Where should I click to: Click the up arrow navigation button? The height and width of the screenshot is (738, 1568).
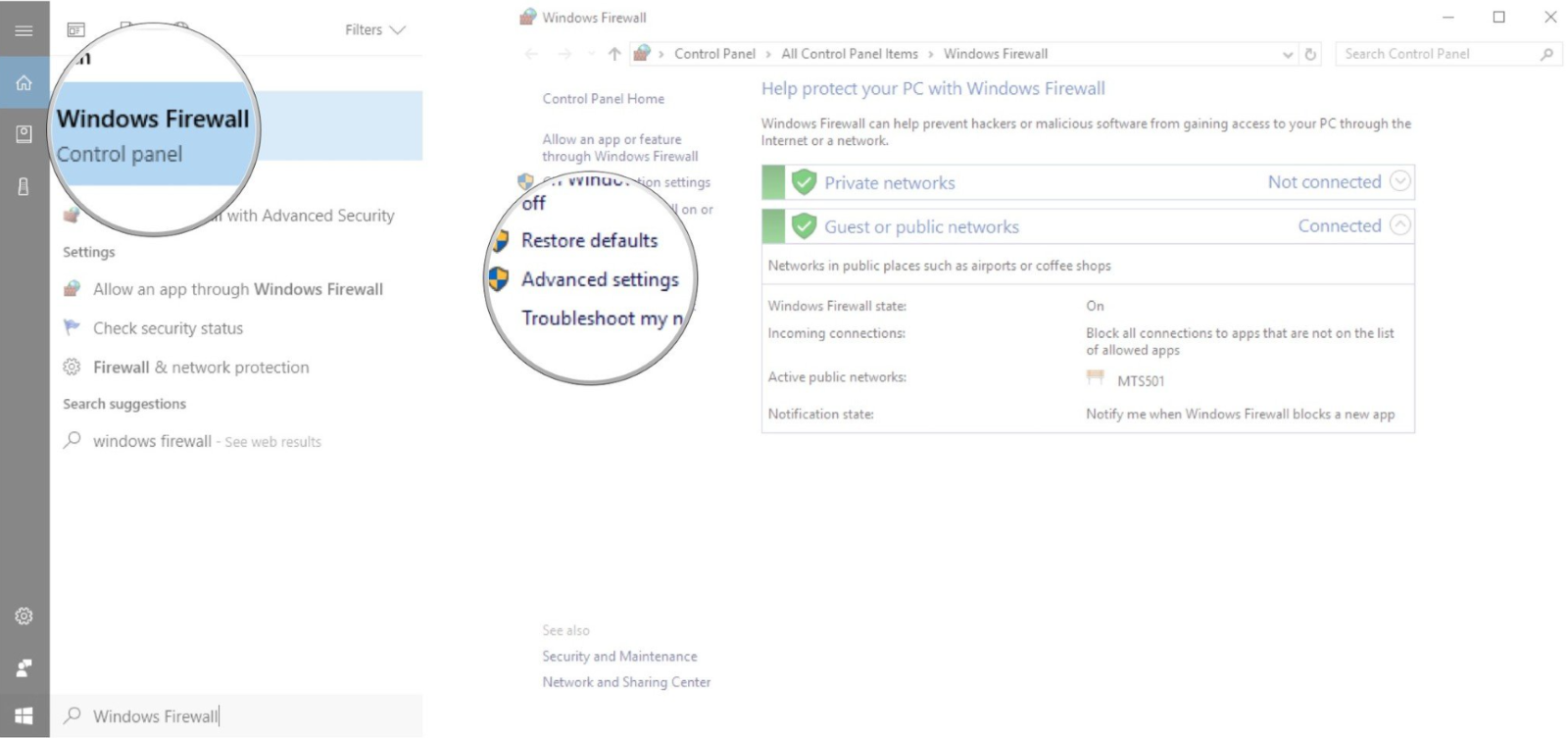pyautogui.click(x=614, y=54)
